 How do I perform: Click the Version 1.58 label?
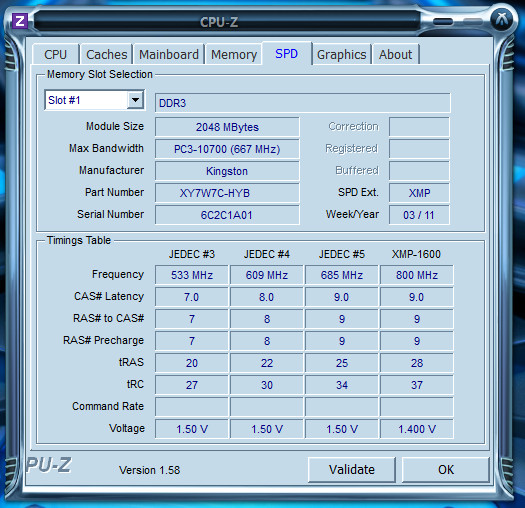click(149, 470)
